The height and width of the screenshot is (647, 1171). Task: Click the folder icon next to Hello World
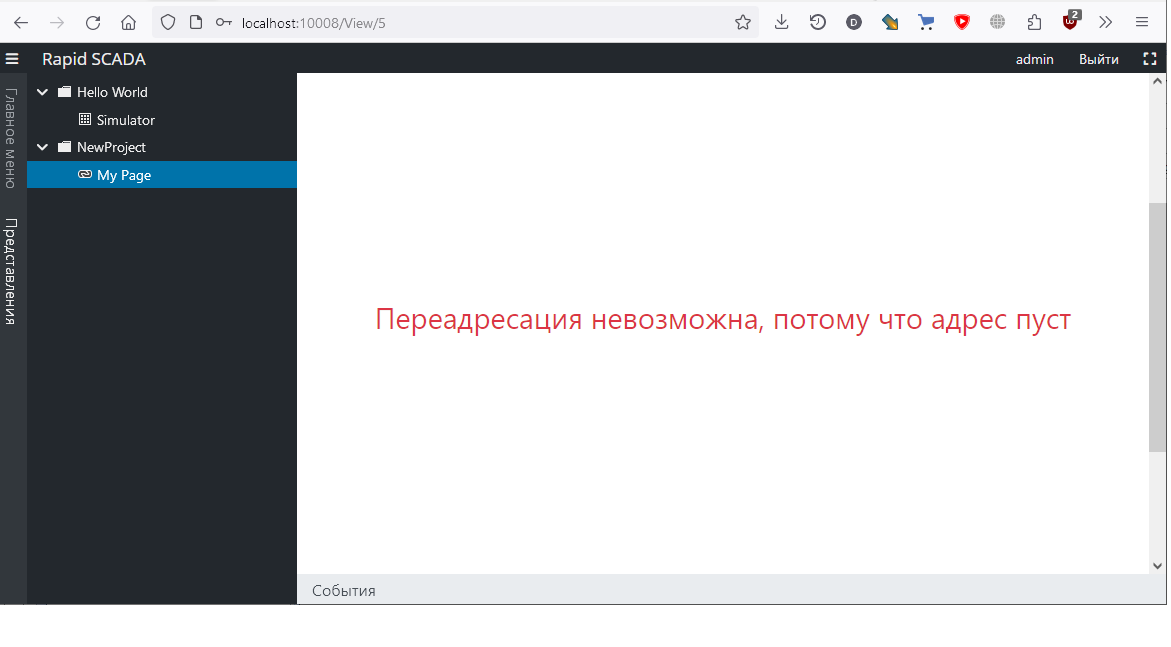65,92
